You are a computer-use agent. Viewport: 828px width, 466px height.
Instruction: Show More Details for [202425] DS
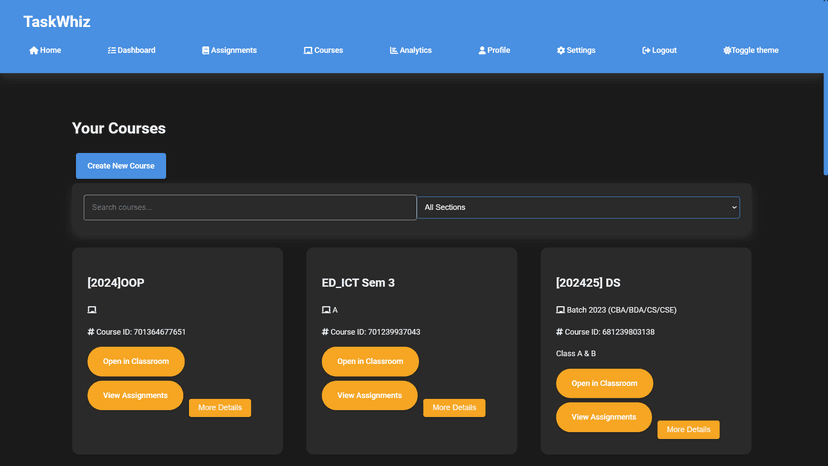pyautogui.click(x=688, y=430)
